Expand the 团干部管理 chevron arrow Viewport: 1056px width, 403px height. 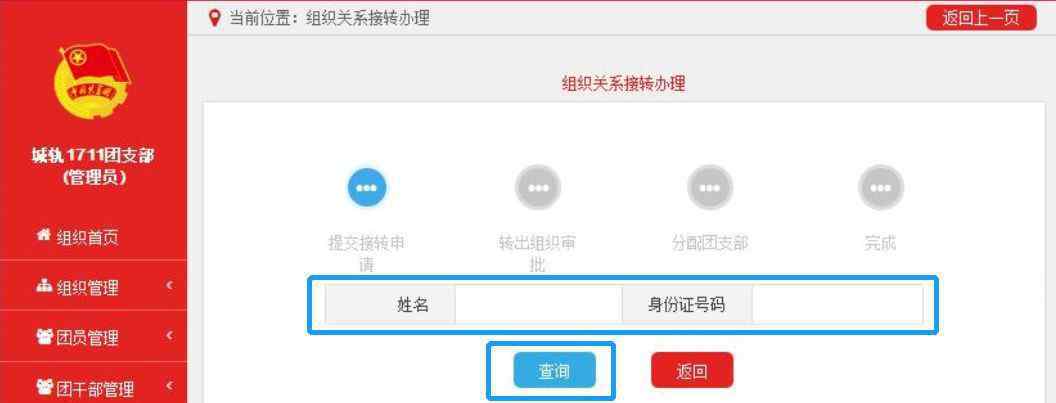(170, 386)
